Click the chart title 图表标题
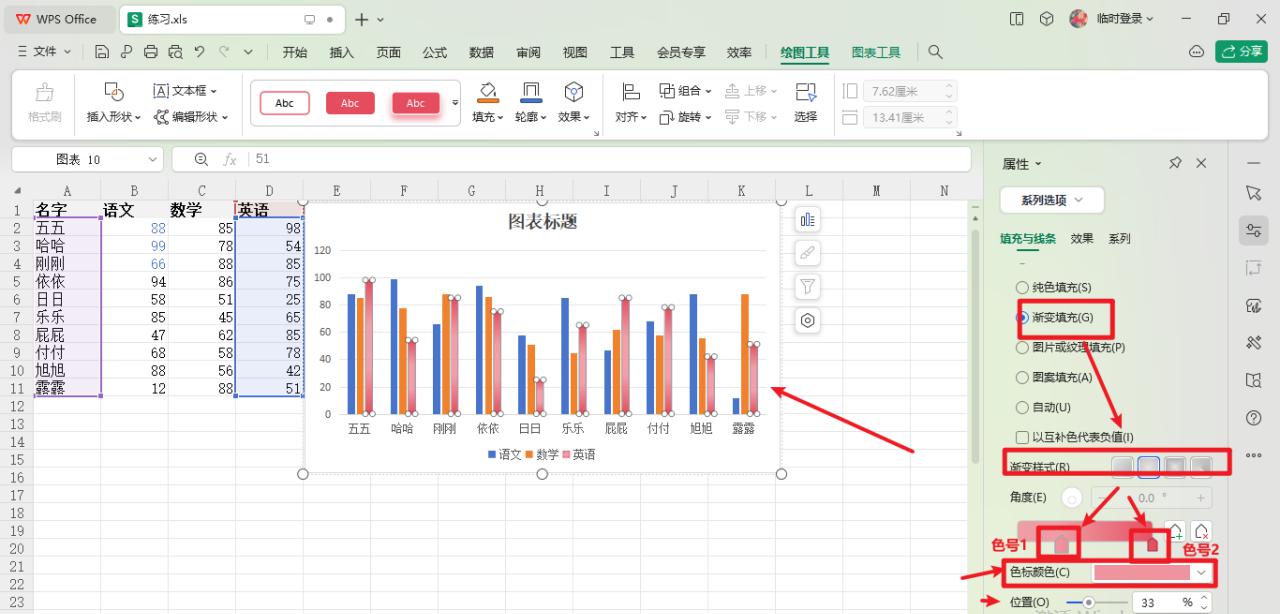This screenshot has height=614, width=1280. tap(542, 221)
